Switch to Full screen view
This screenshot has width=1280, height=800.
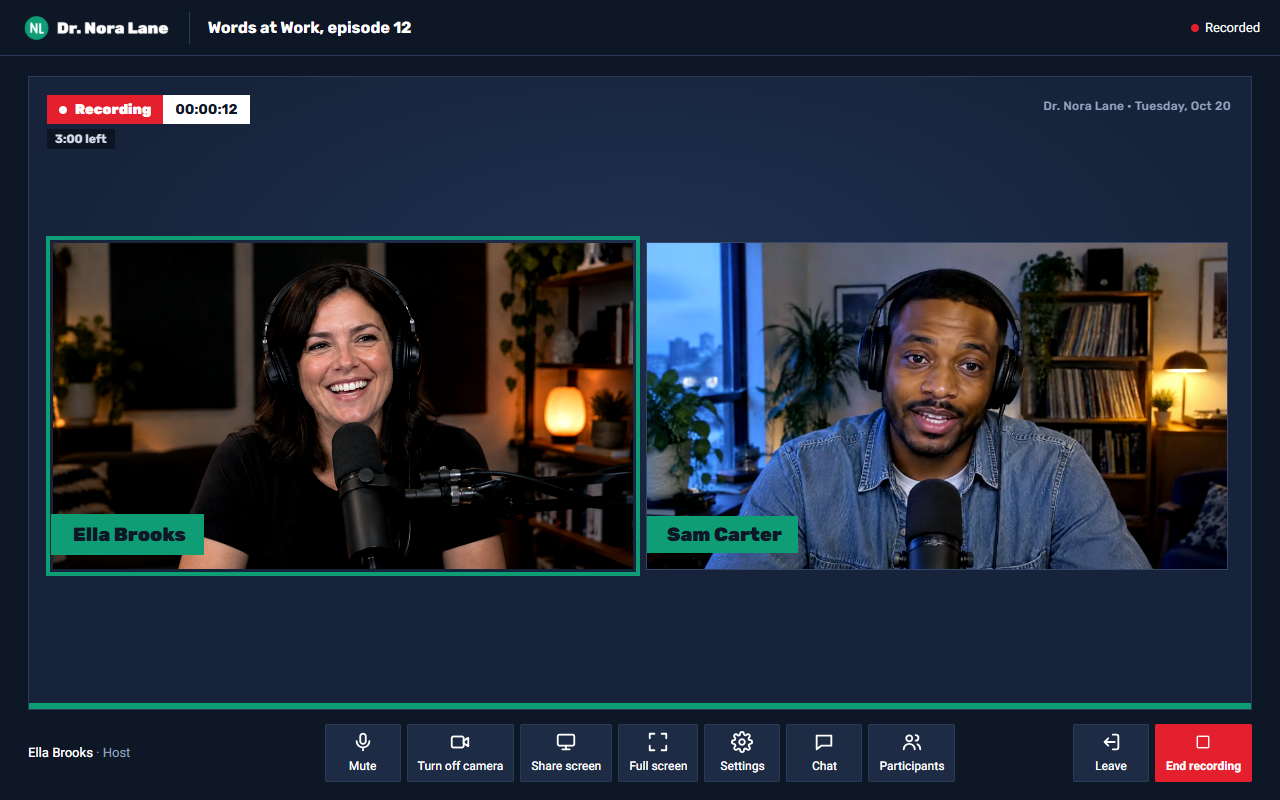658,753
